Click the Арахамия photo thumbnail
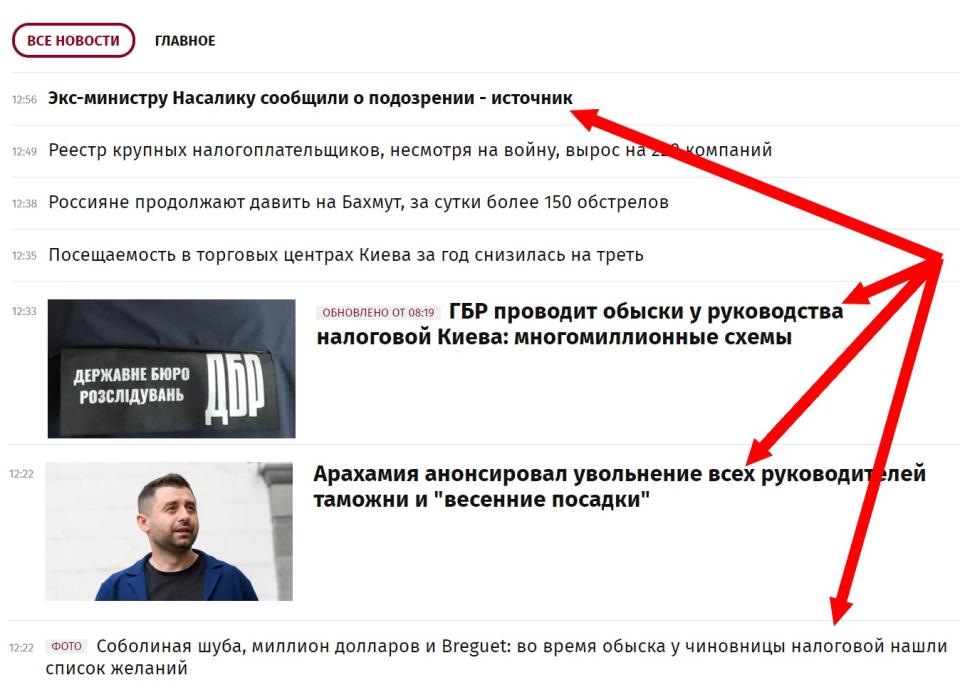Image resolution: width=960 pixels, height=690 pixels. coord(169,531)
